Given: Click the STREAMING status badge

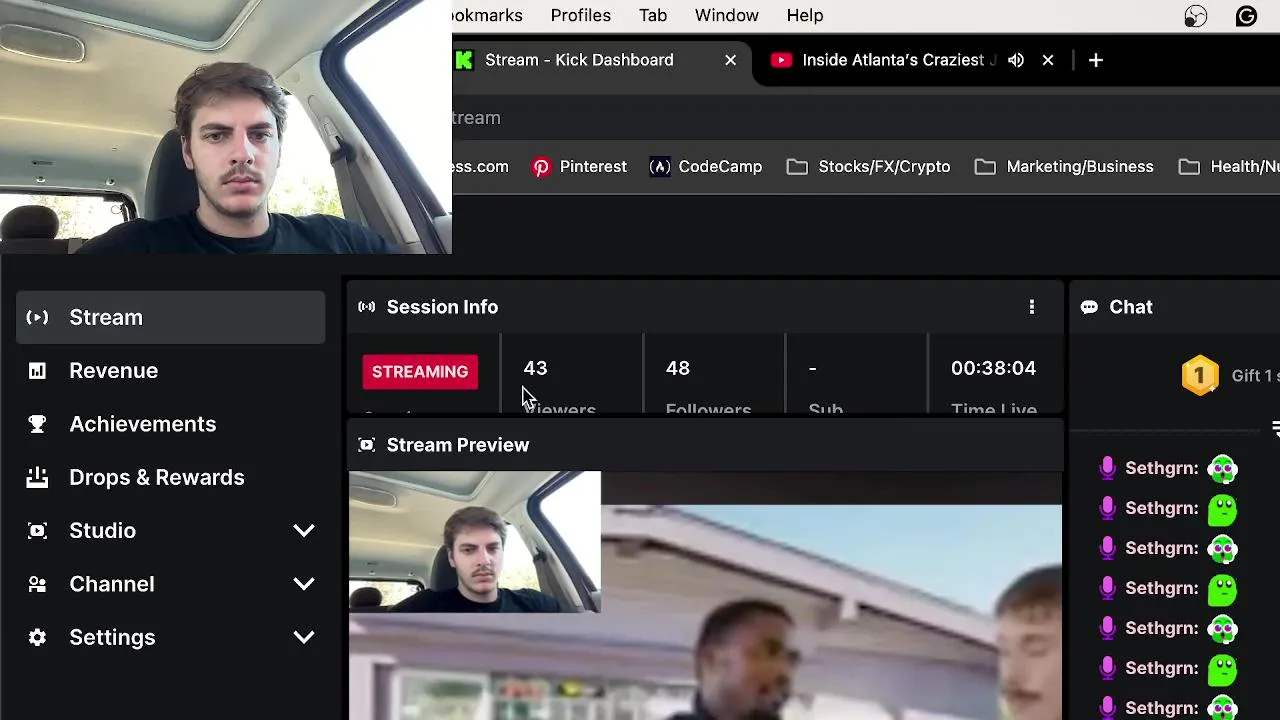Looking at the screenshot, I should [420, 371].
